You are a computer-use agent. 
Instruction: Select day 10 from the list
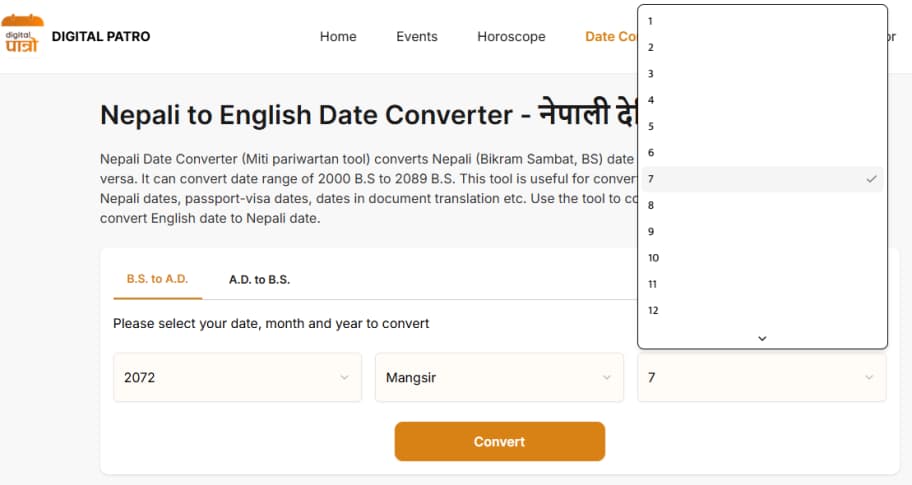763,258
